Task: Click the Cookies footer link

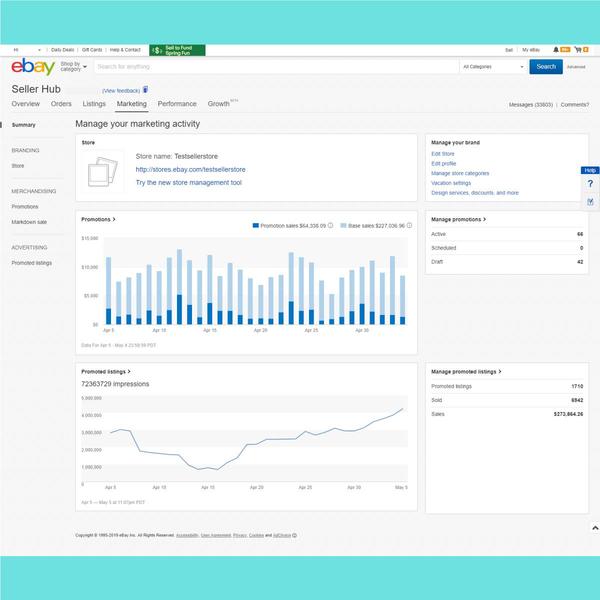Action: tap(256, 535)
